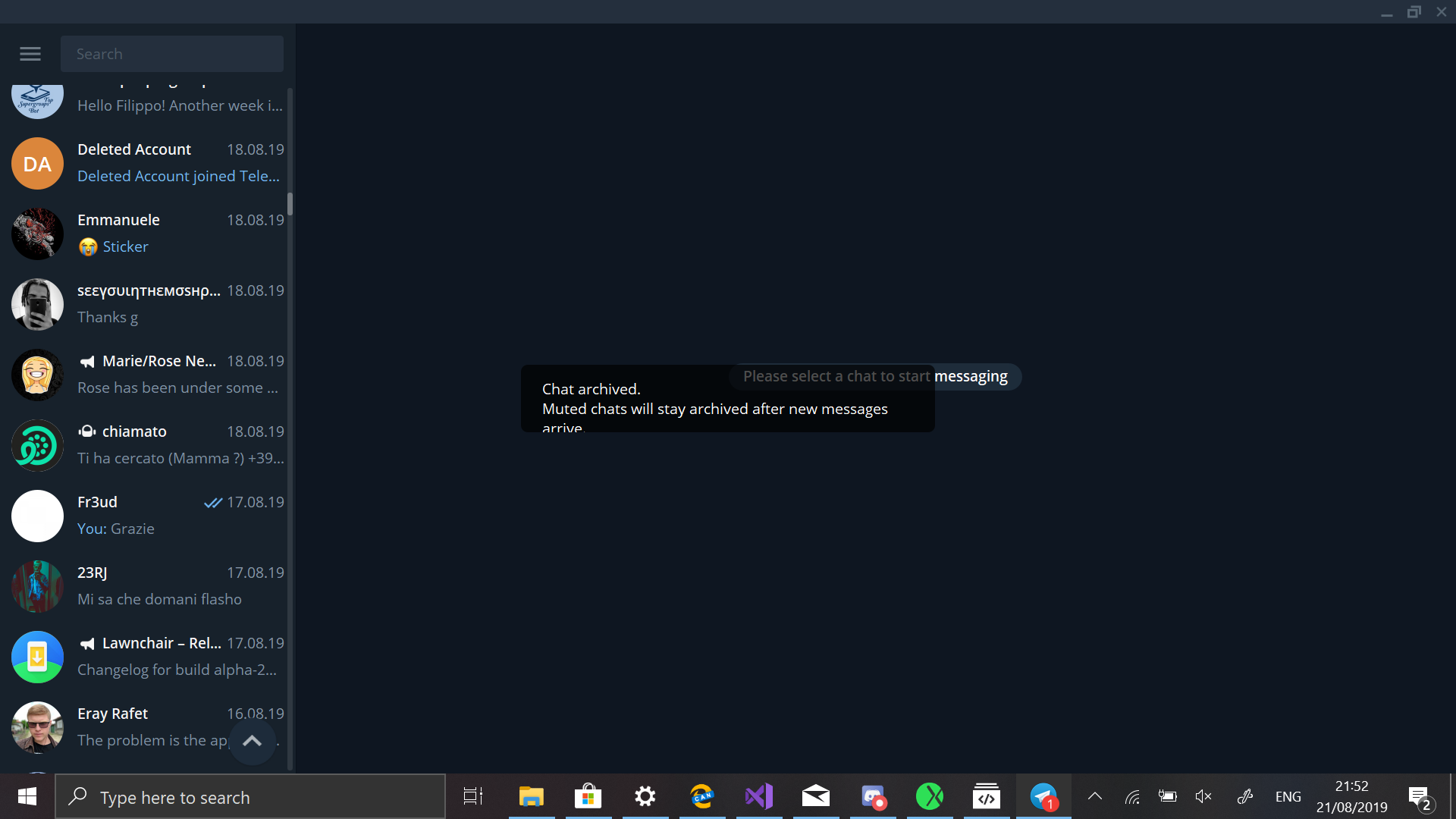This screenshot has height=819, width=1456.
Task: Mute audio via the speaker icon
Action: (1203, 796)
